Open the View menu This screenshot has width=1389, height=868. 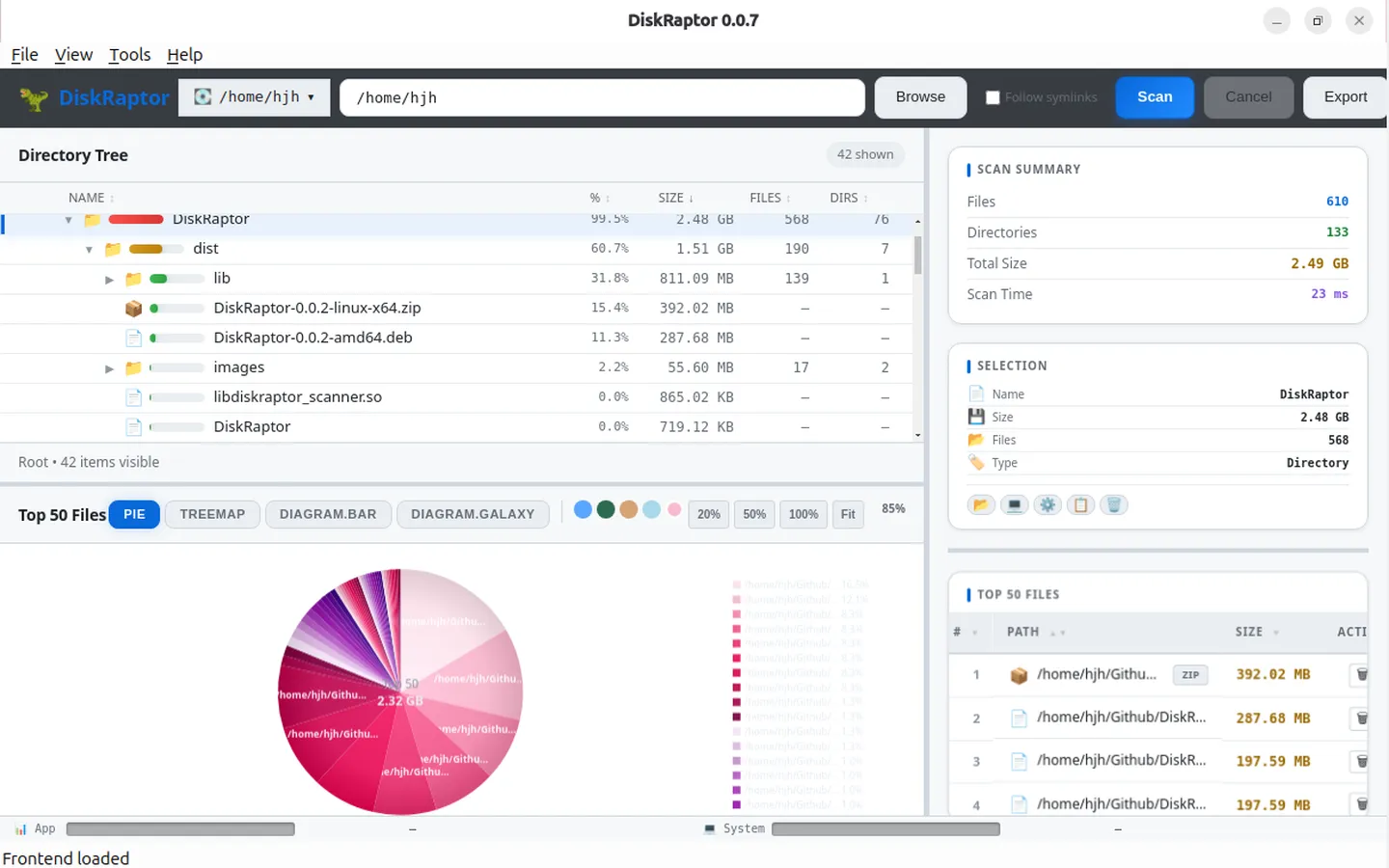point(73,55)
